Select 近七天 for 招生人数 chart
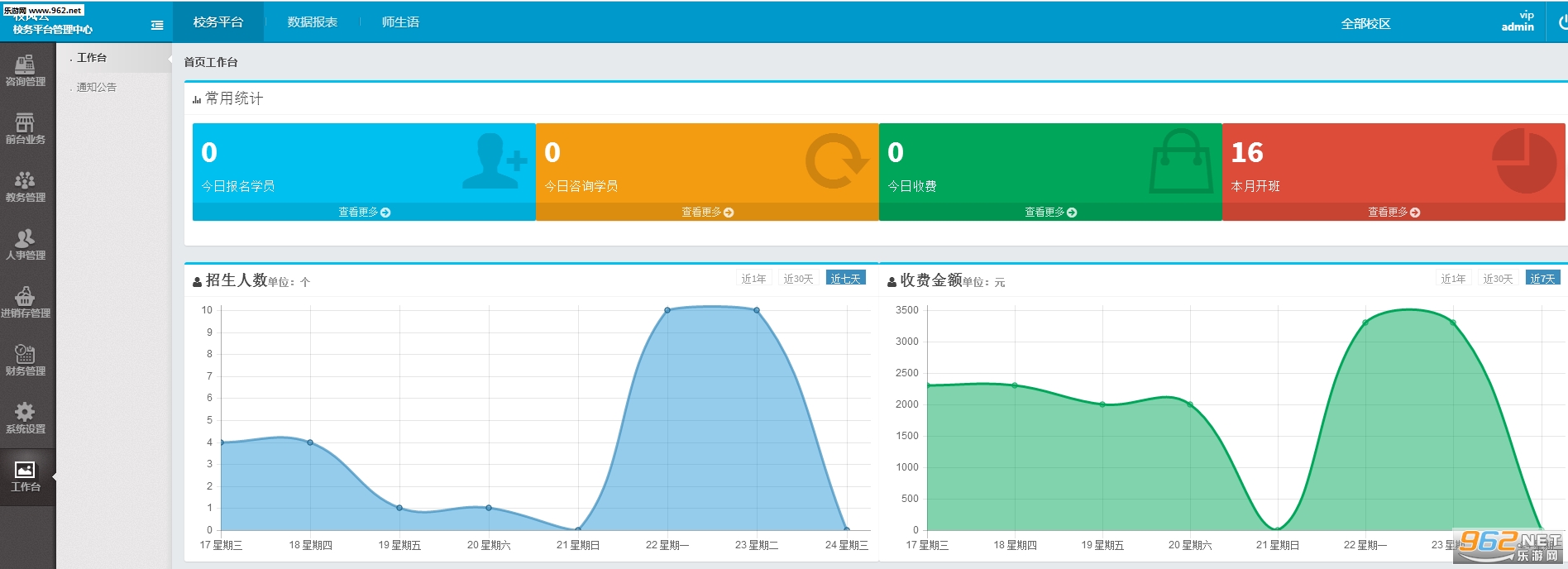 tap(845, 279)
